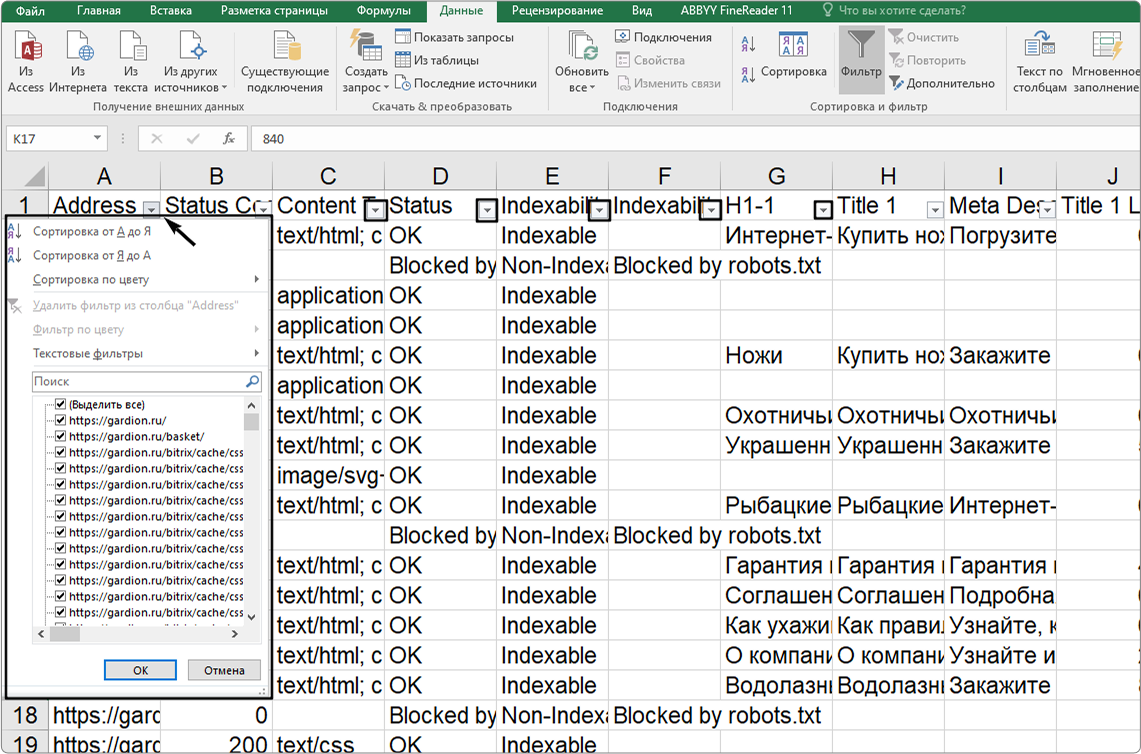This screenshot has height=754, width=1141.
Task: Switch to the Рецензирование tab
Action: coord(557,11)
